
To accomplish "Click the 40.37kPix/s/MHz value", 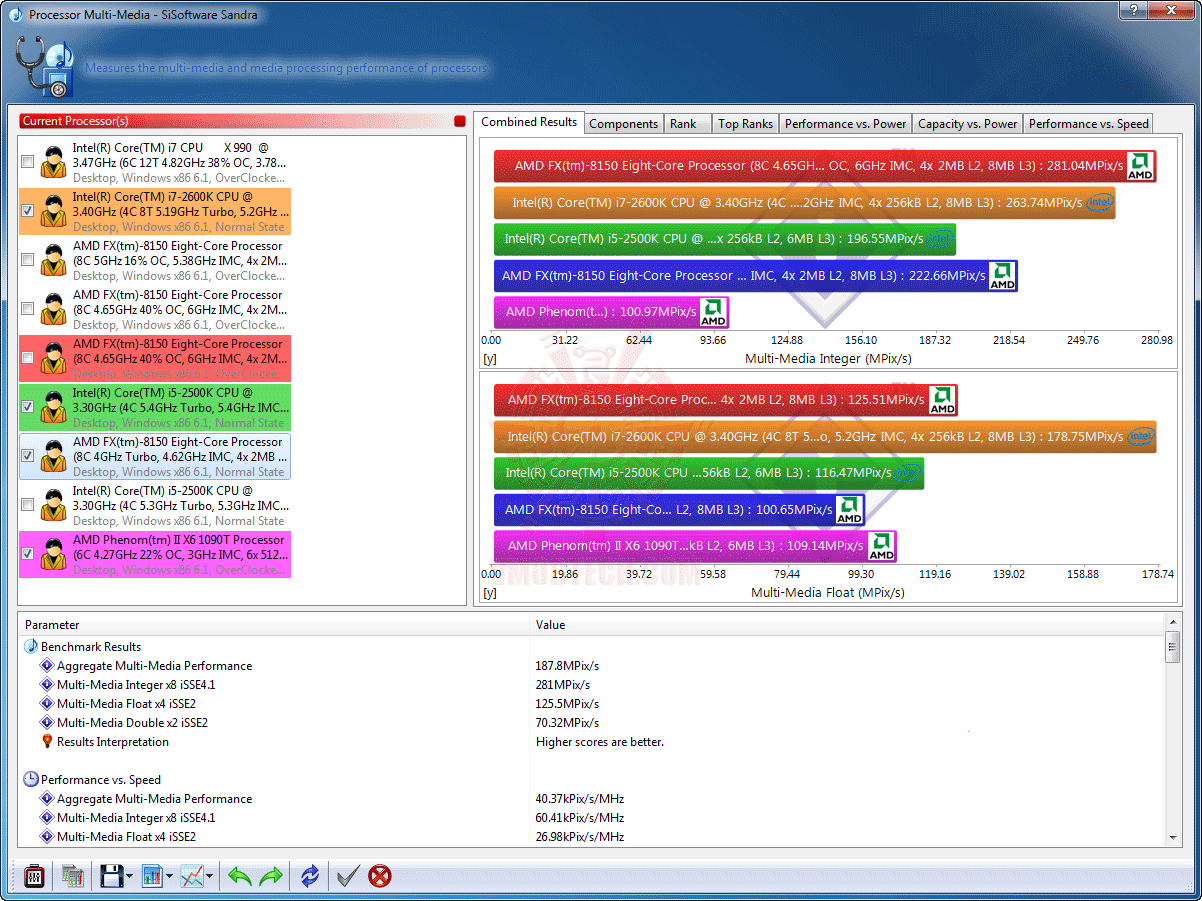I will [580, 799].
